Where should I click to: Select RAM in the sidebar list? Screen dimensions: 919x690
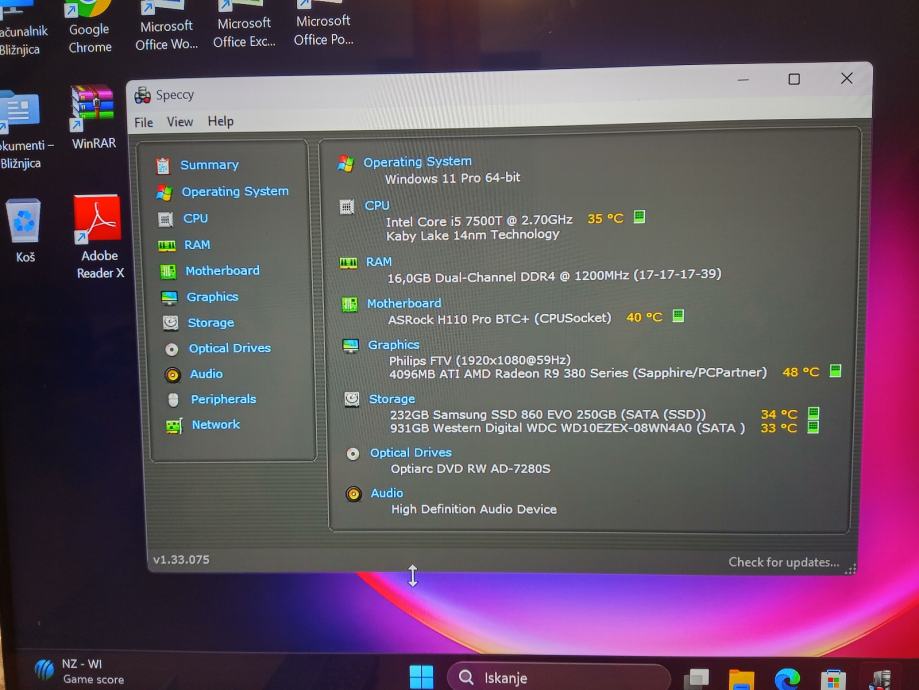(197, 244)
